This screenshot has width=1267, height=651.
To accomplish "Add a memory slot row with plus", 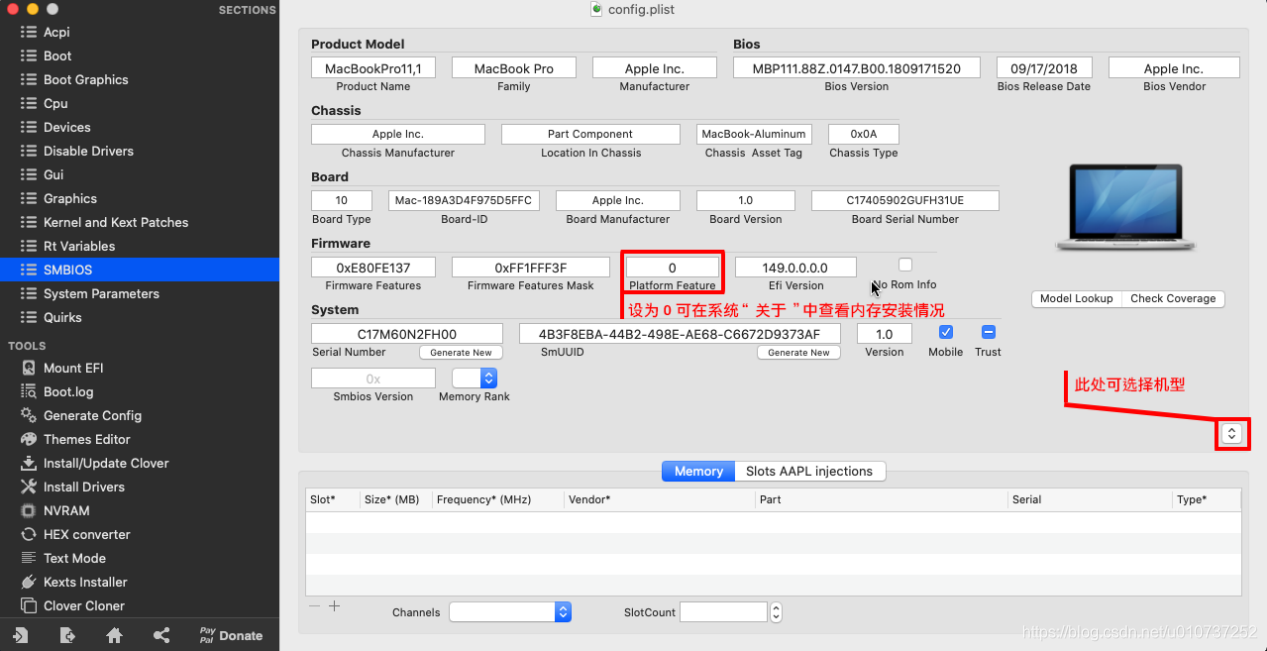I will click(334, 606).
